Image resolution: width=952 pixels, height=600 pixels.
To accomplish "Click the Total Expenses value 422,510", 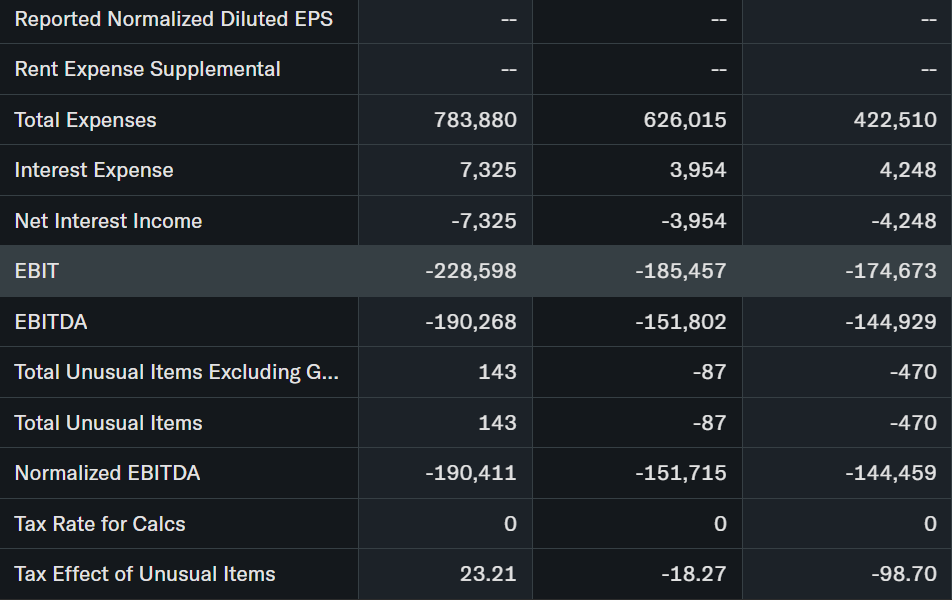I will 895,120.
